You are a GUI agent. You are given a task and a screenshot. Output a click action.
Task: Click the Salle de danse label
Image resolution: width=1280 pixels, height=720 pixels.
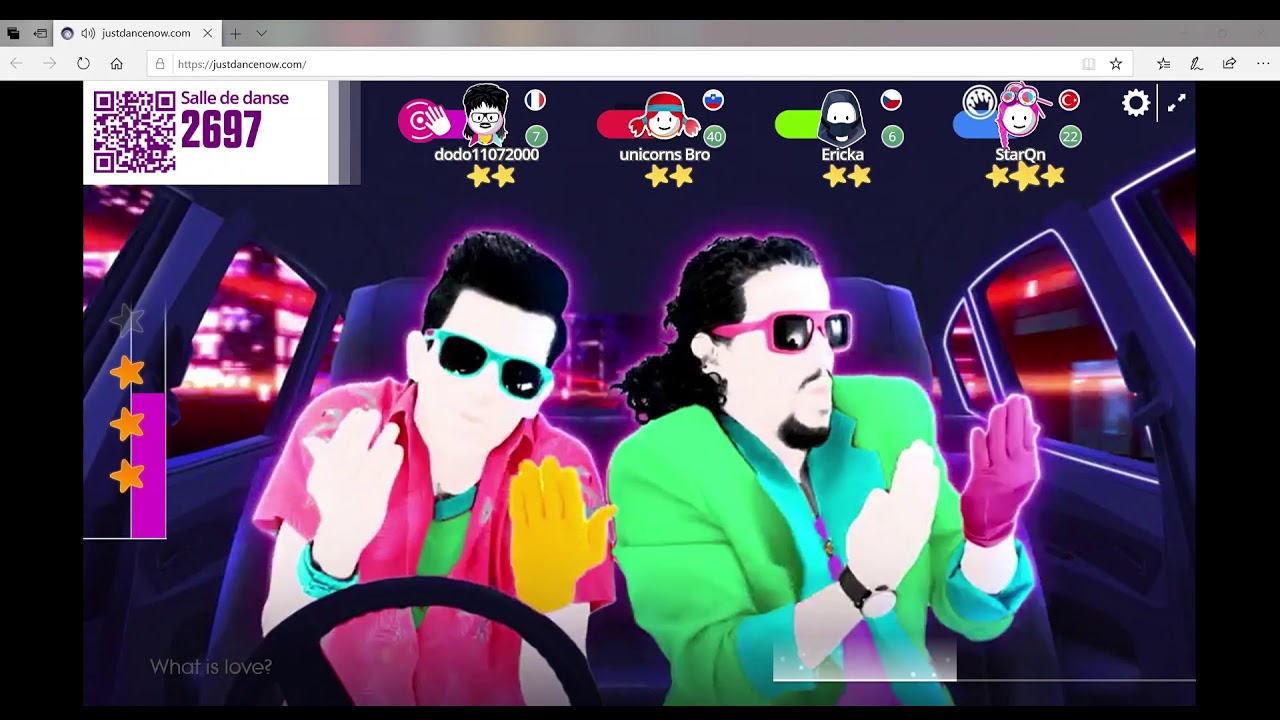[235, 98]
